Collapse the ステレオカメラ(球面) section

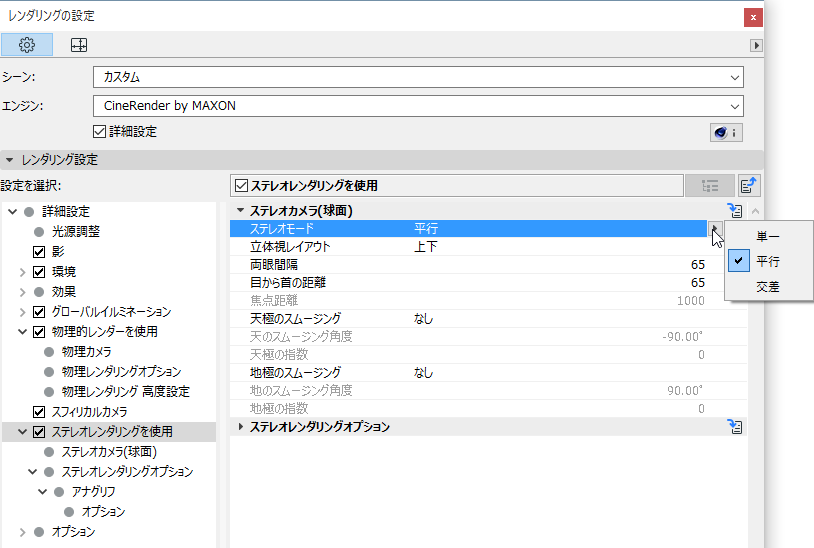pyautogui.click(x=240, y=211)
